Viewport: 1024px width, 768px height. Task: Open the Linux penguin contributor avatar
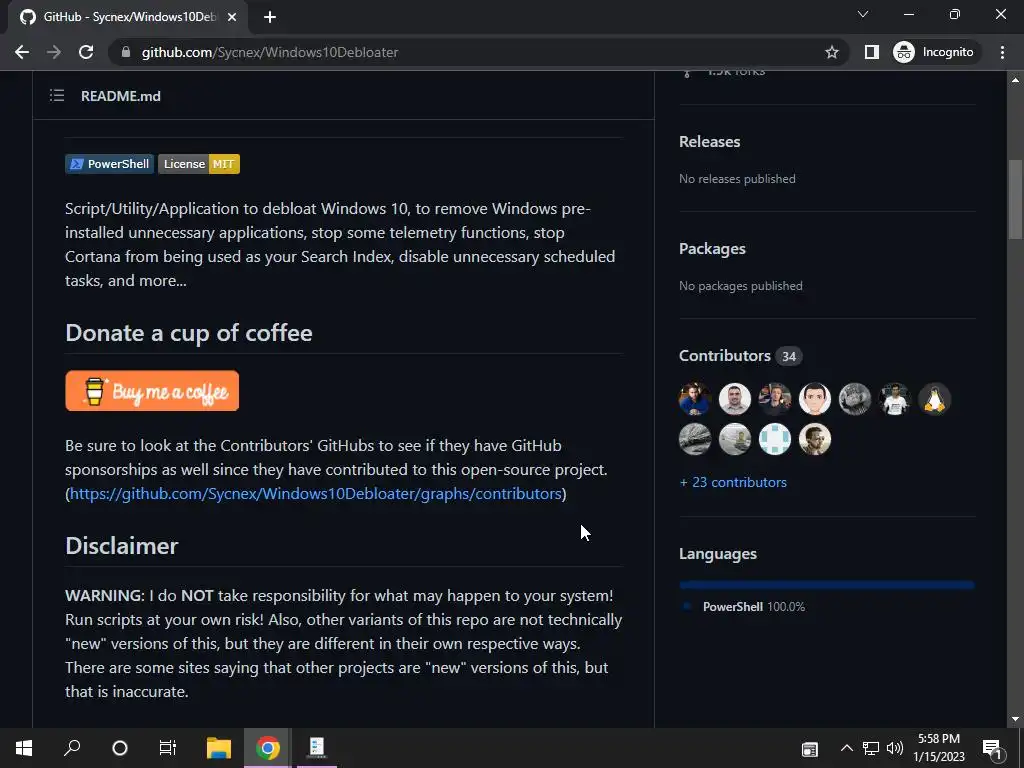click(x=935, y=399)
